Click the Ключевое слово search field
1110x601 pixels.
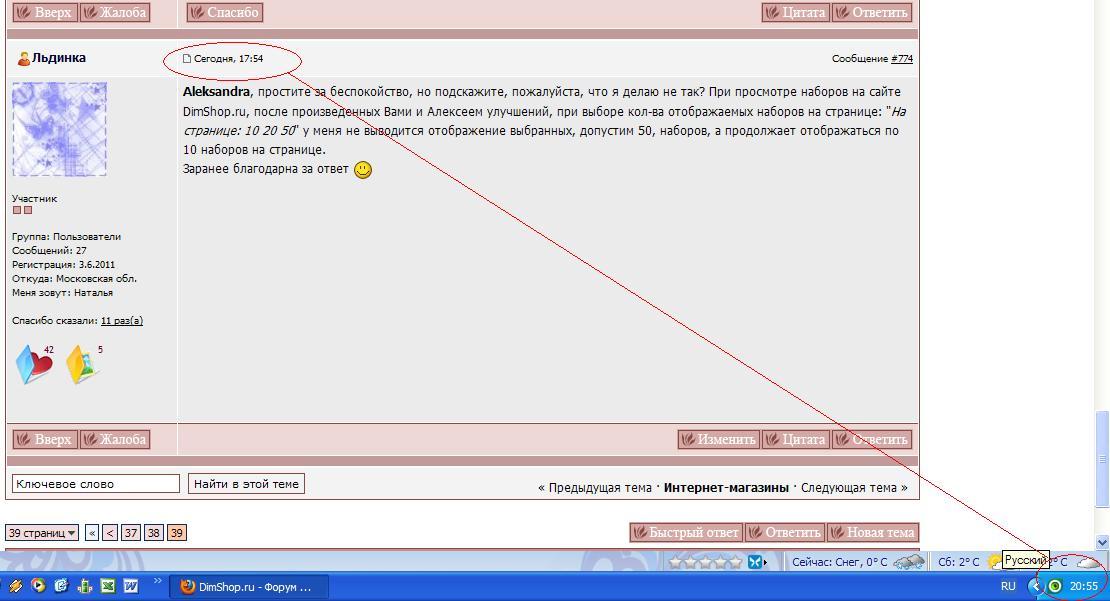tap(95, 484)
